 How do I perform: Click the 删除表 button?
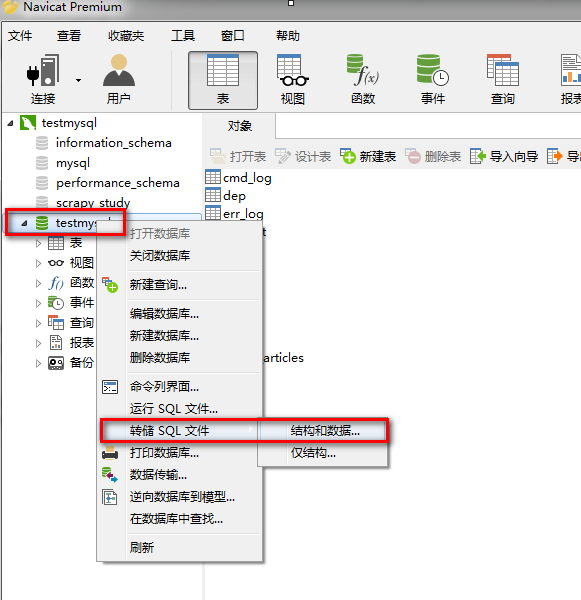(x=433, y=157)
